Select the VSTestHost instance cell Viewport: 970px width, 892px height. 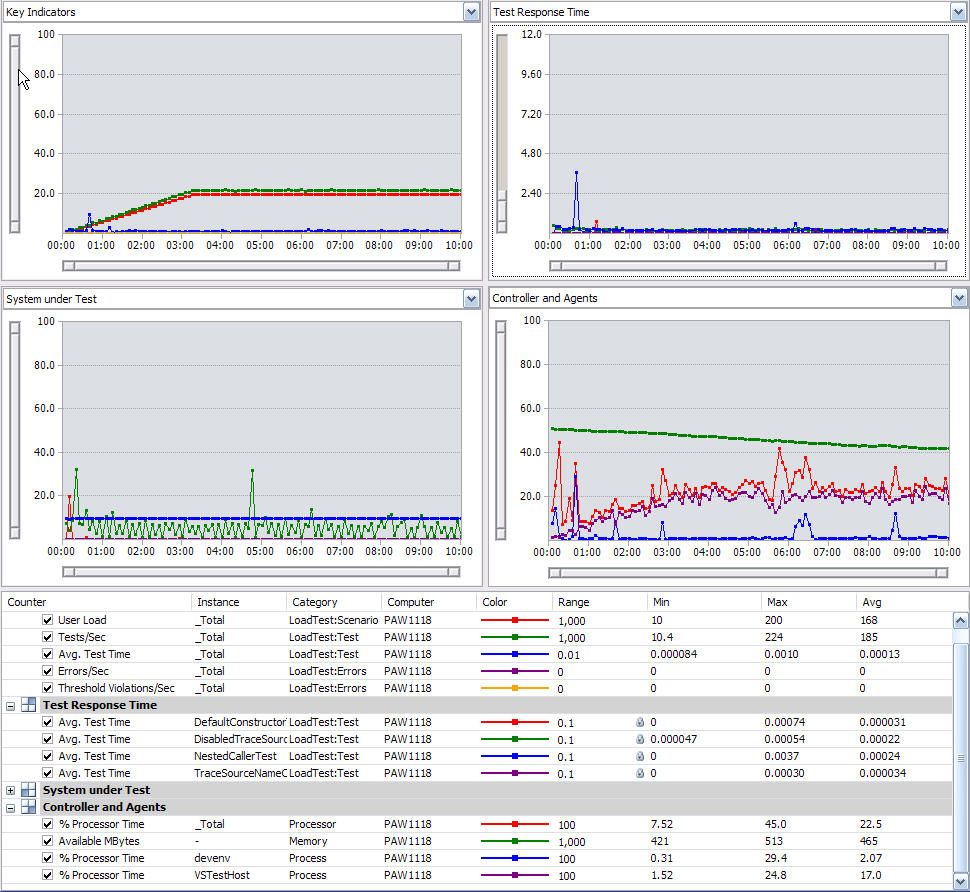point(222,875)
